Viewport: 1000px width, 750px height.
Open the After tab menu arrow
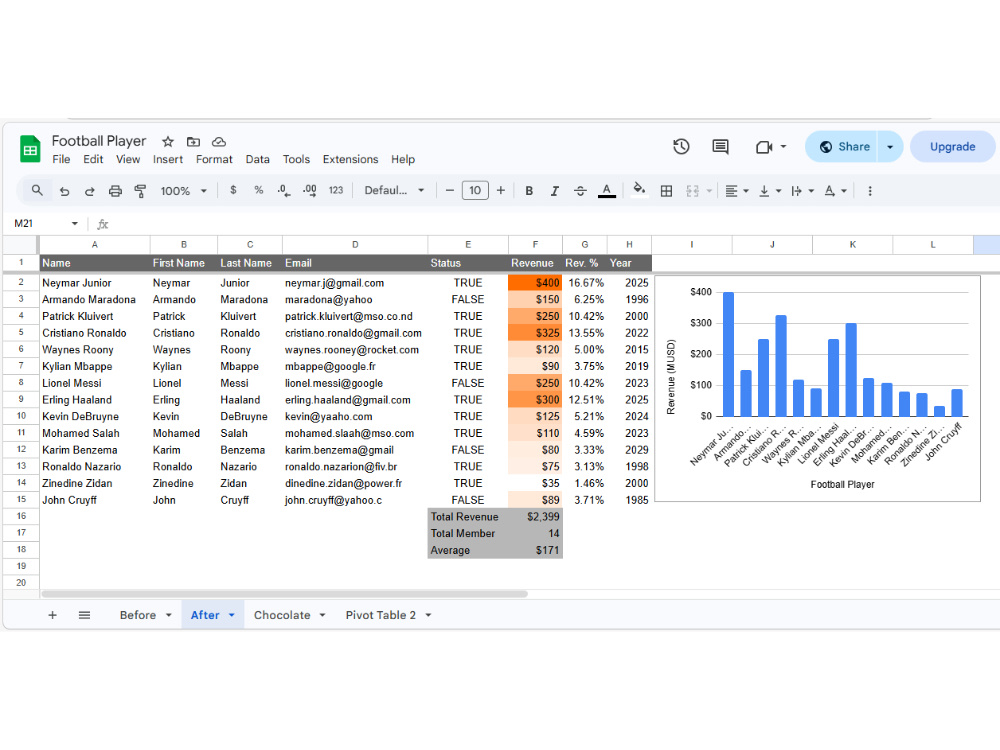(232, 615)
